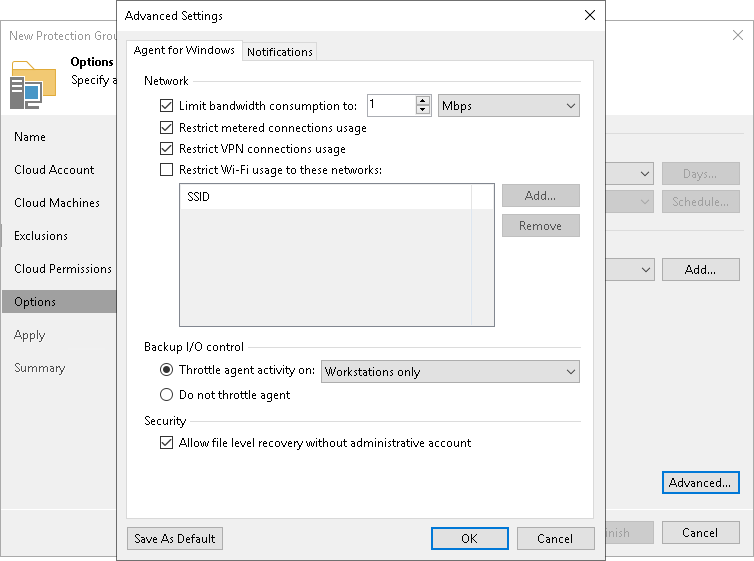
Task: Go to the Summary wizard step
Action: (39, 368)
